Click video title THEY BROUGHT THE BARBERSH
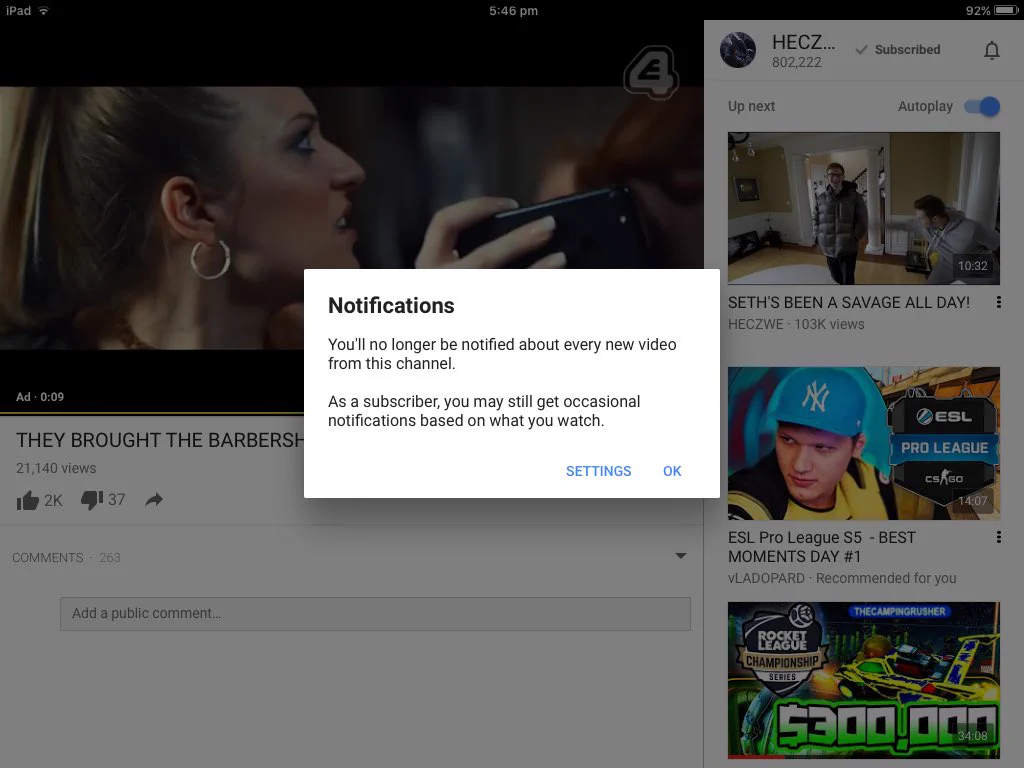 160,440
